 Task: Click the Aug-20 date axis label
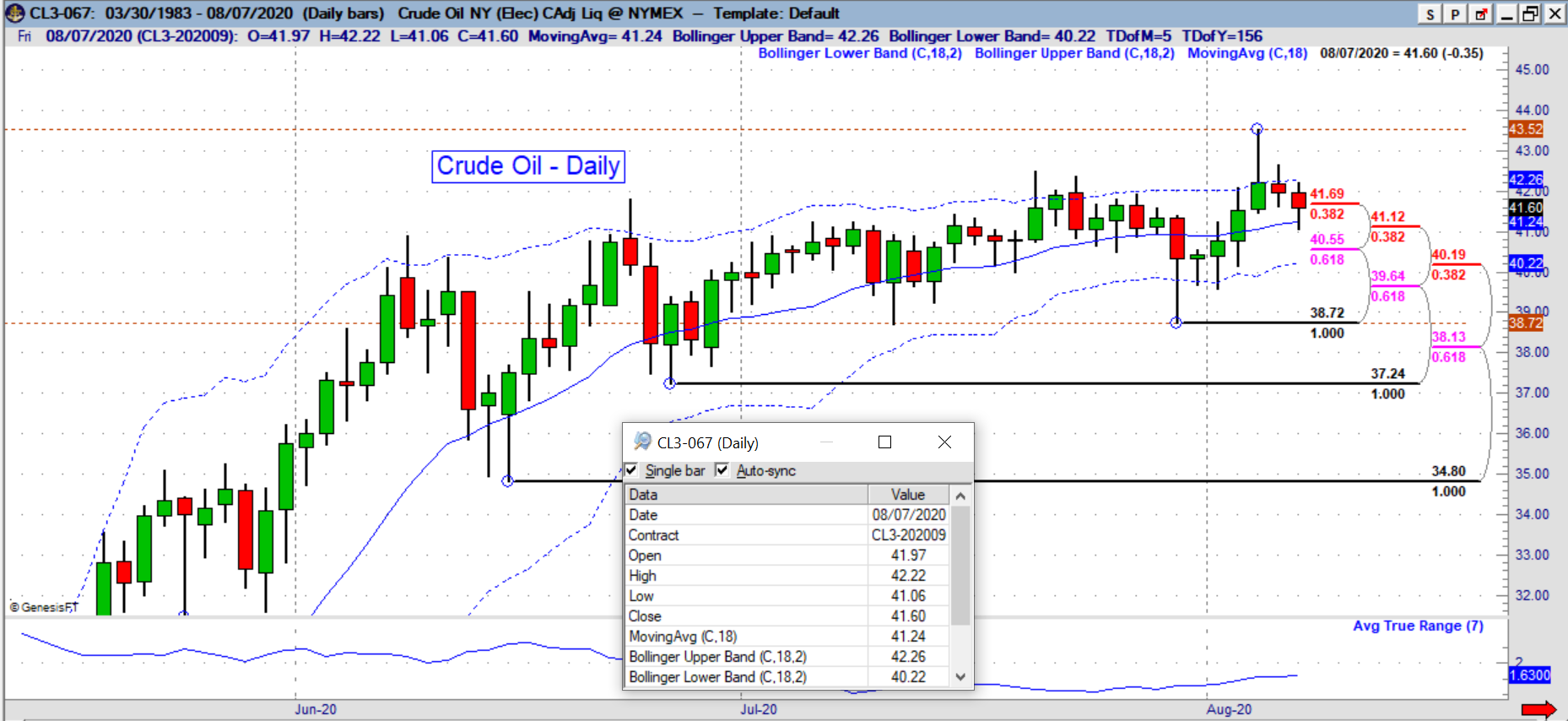(1229, 710)
